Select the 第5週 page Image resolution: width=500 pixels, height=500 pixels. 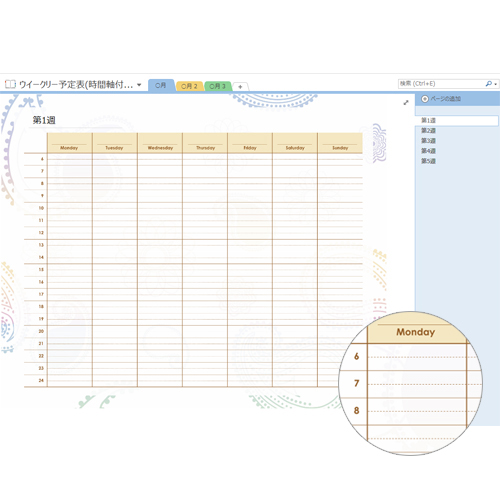(x=428, y=161)
